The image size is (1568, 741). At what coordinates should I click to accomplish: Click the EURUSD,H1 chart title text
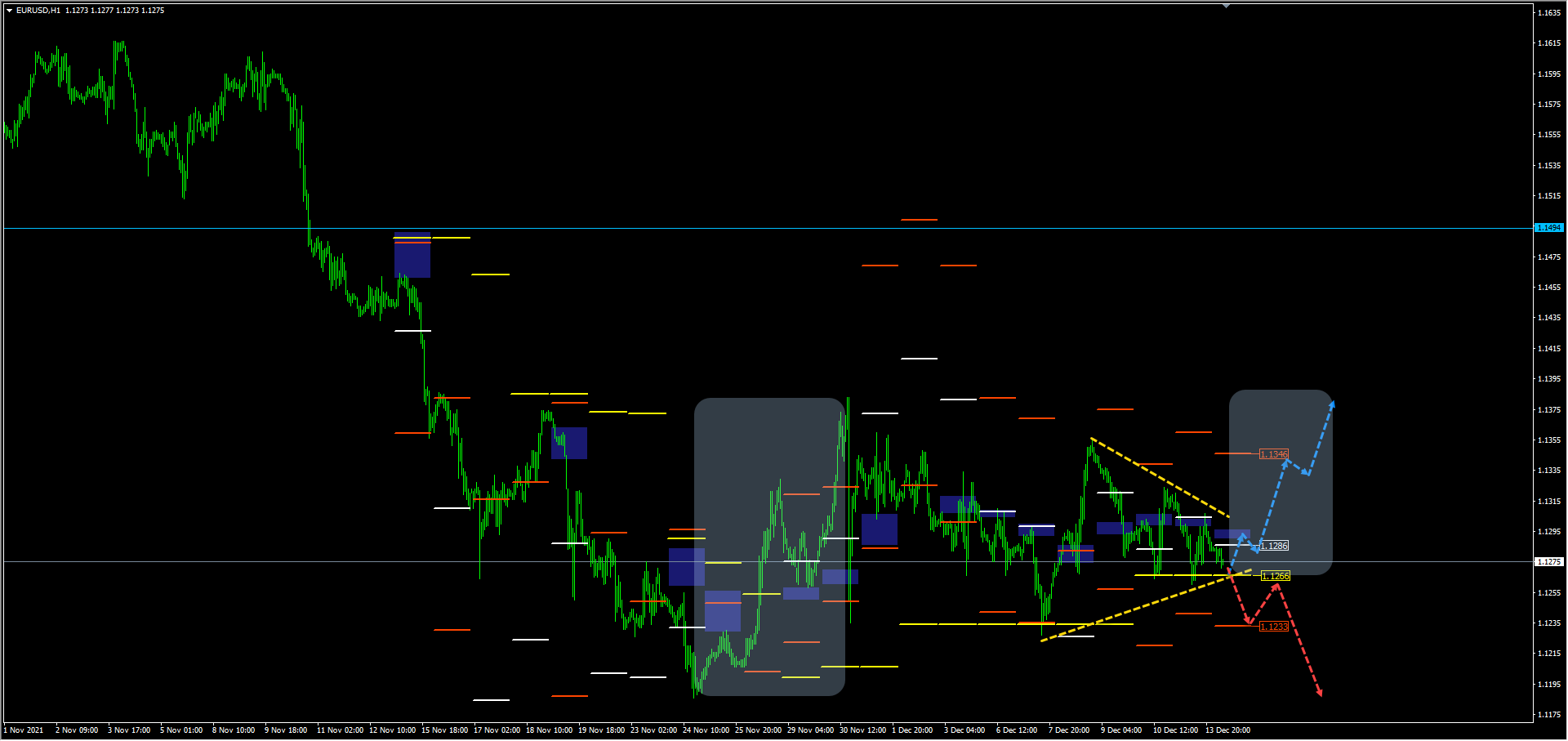pyautogui.click(x=38, y=11)
